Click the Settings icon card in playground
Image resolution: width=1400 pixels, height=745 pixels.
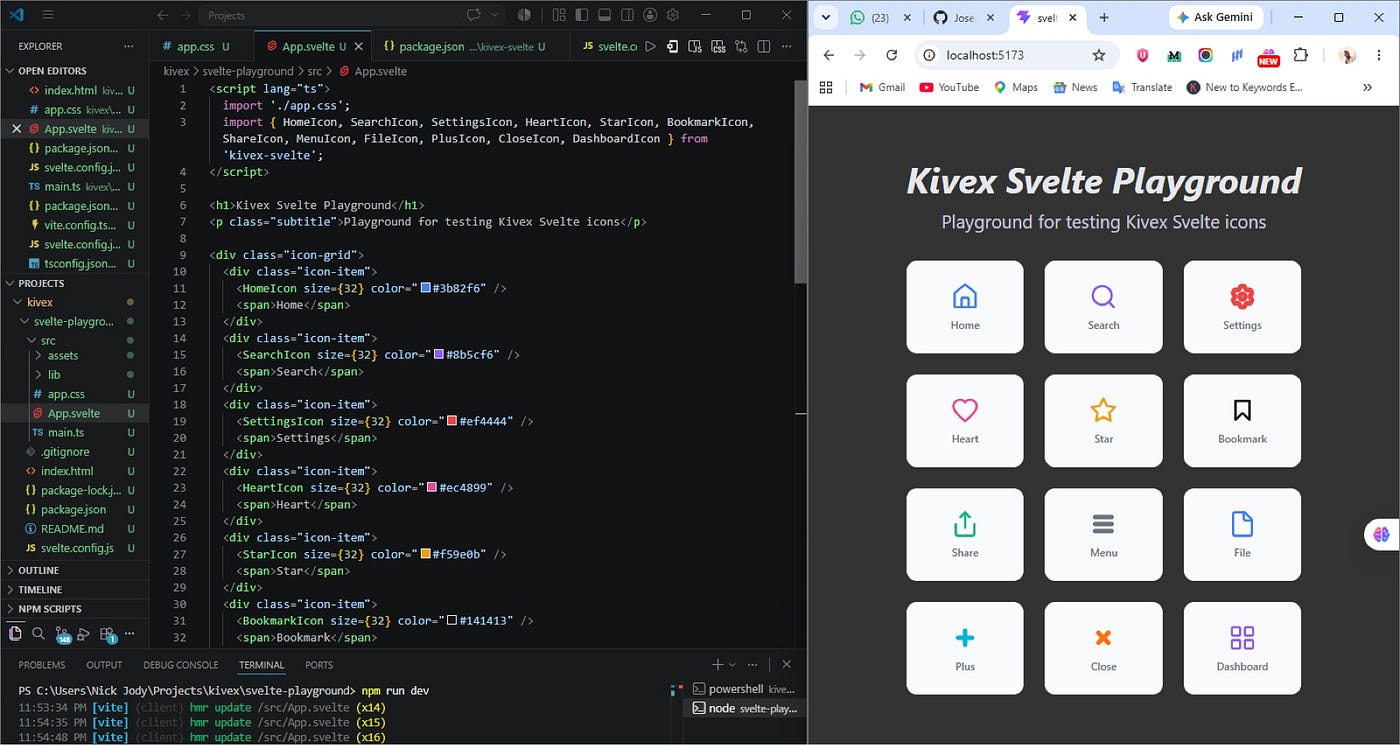[x=1242, y=307]
